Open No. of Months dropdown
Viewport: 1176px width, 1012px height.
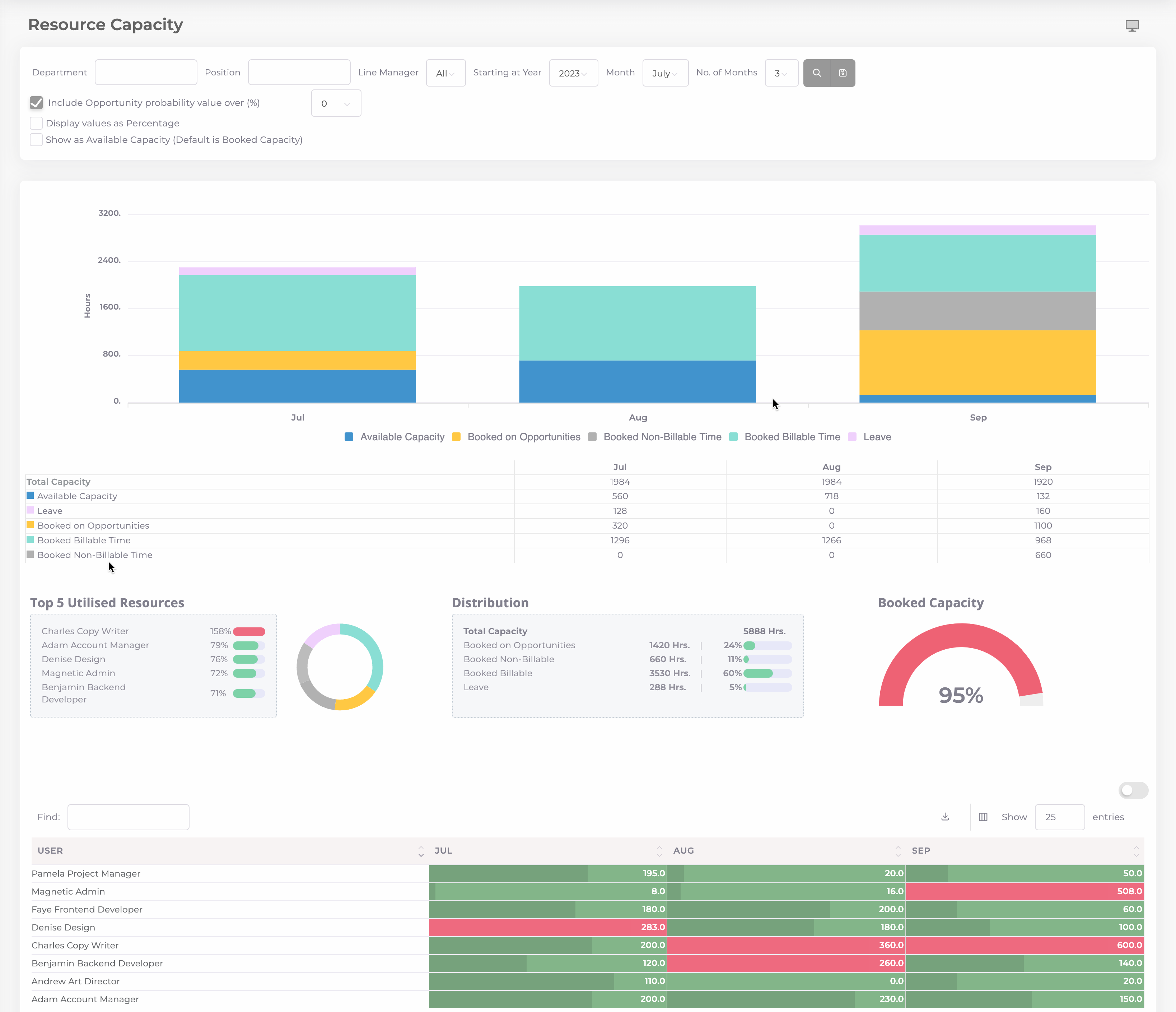pos(781,73)
